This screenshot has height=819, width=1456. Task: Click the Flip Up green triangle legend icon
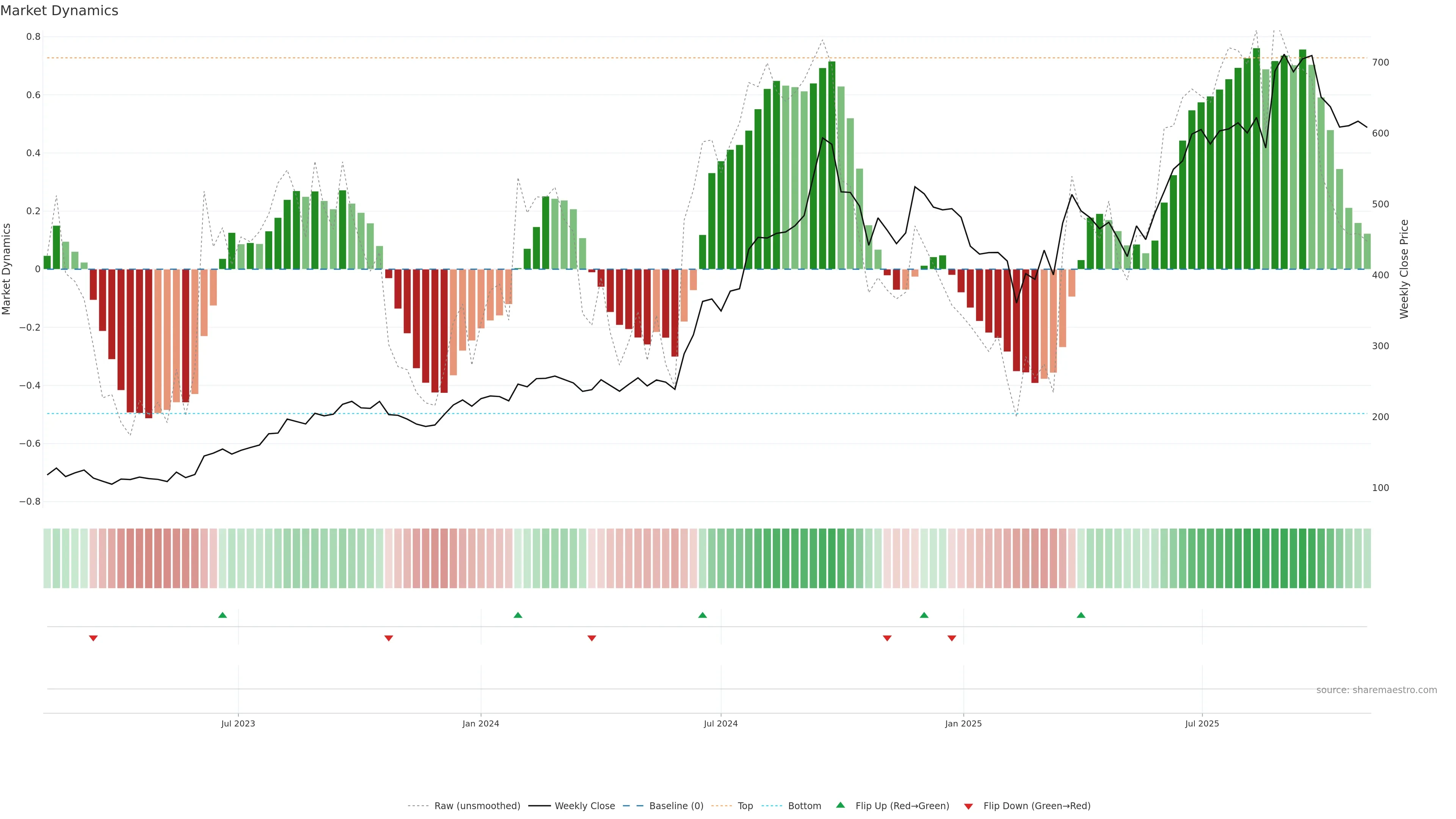[840, 805]
